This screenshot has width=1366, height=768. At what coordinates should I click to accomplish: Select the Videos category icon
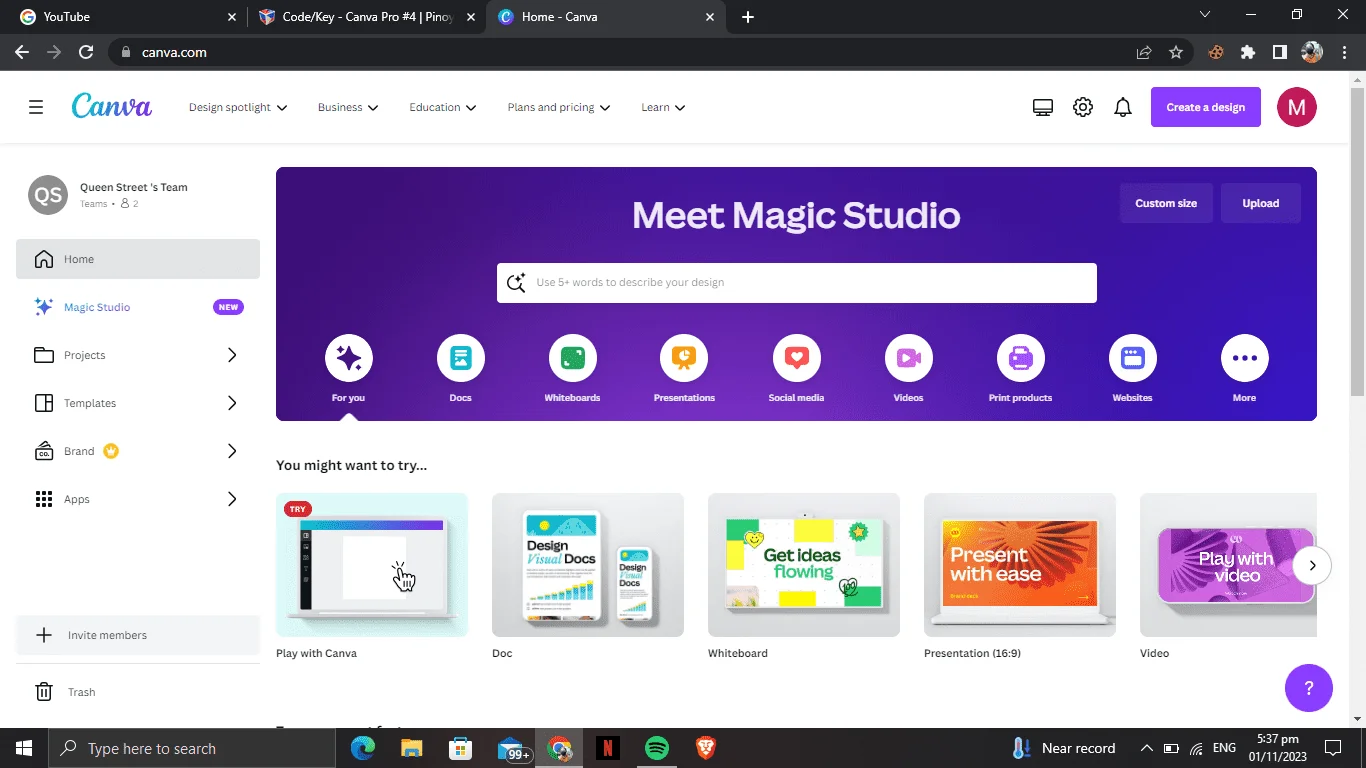point(908,358)
